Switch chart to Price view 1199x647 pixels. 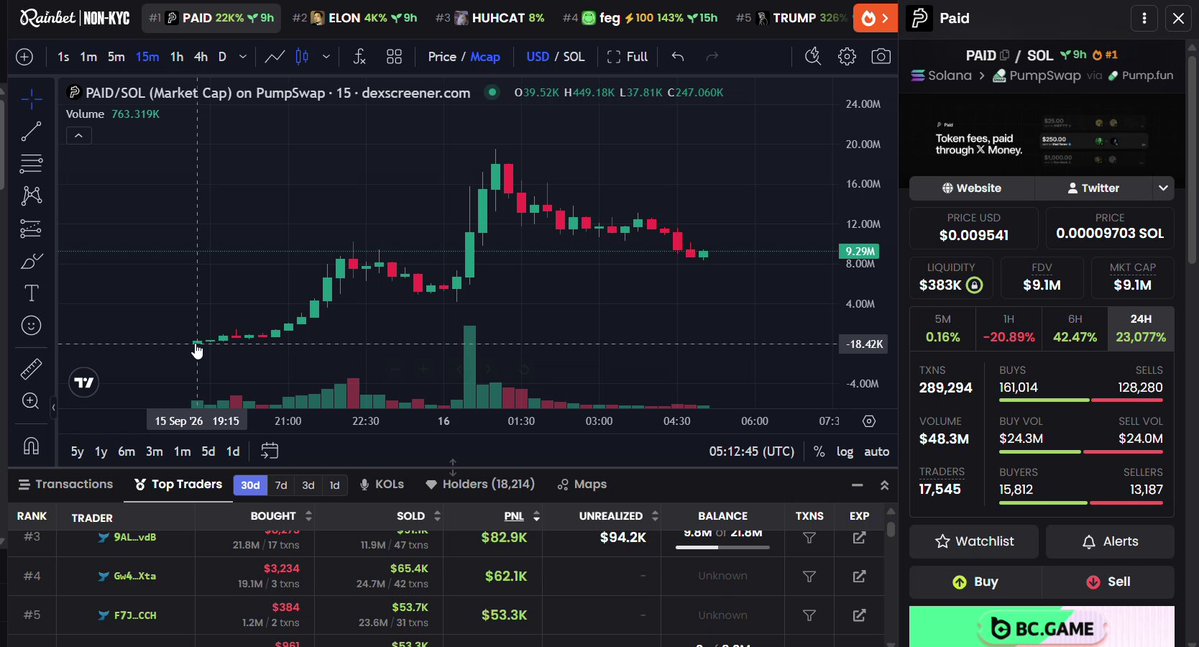point(442,57)
